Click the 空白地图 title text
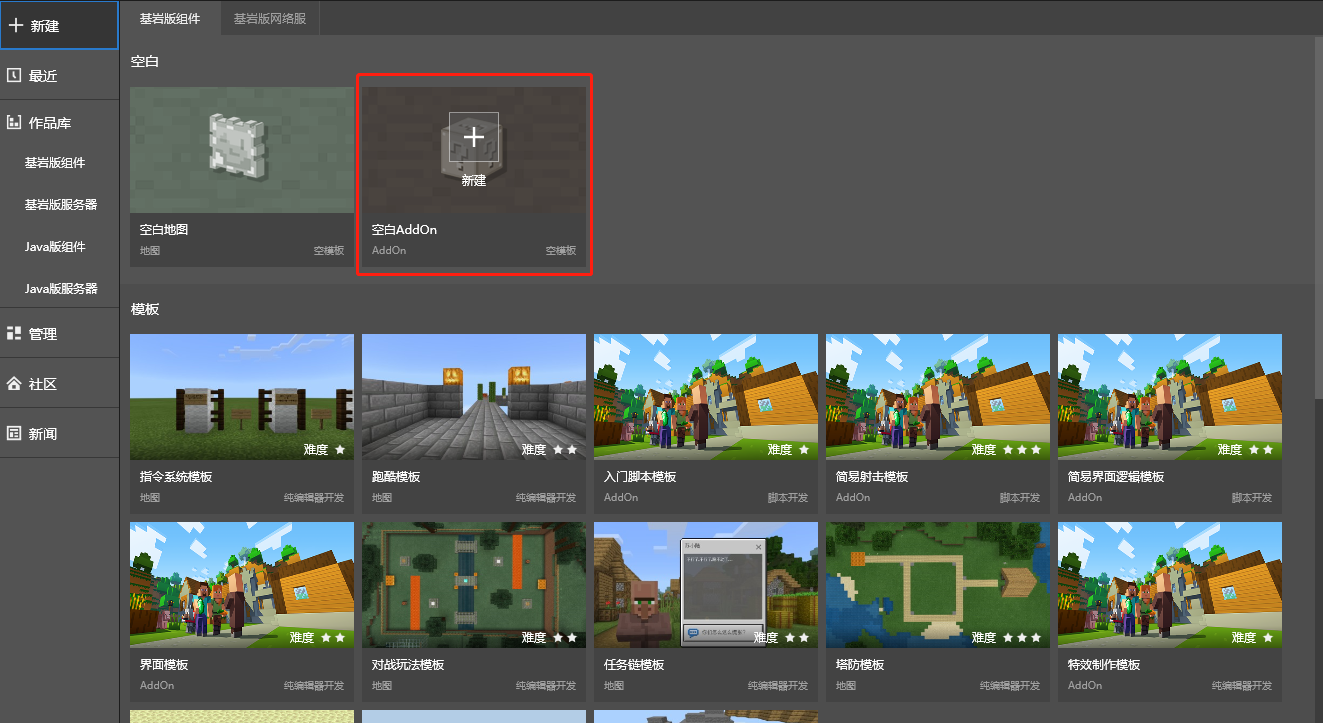The width and height of the screenshot is (1323, 723). coord(164,230)
